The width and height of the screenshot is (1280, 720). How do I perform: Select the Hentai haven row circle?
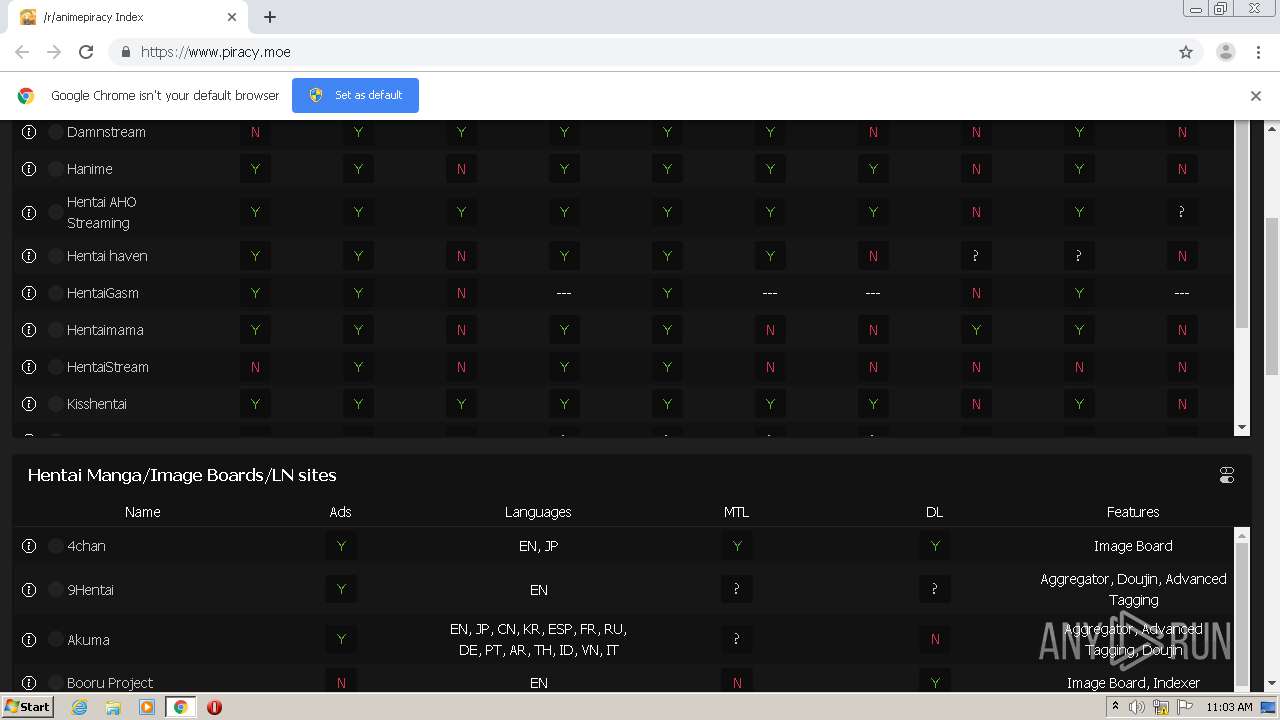pyautogui.click(x=56, y=256)
